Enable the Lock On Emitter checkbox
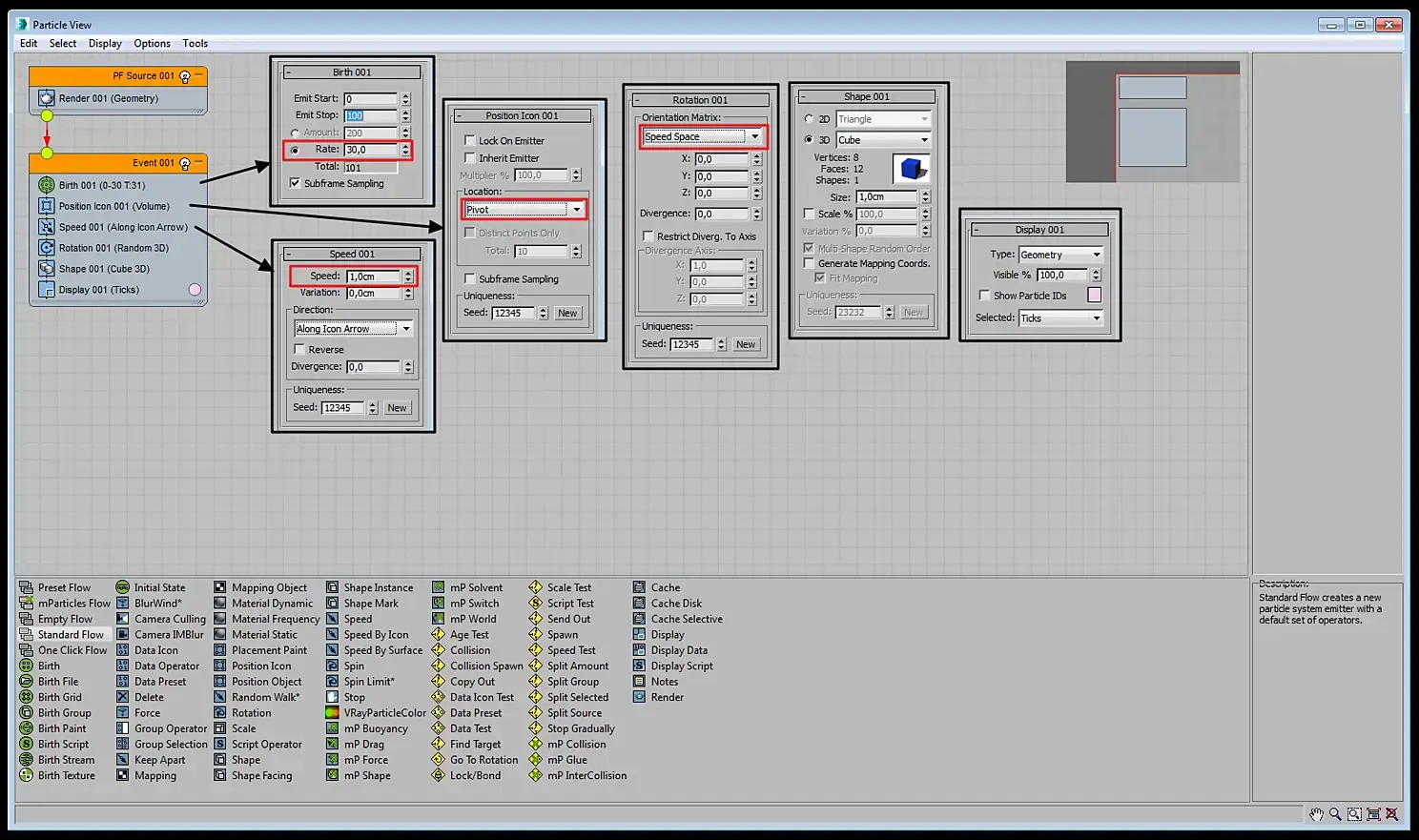Screen dimensions: 1419x840 [x=470, y=140]
